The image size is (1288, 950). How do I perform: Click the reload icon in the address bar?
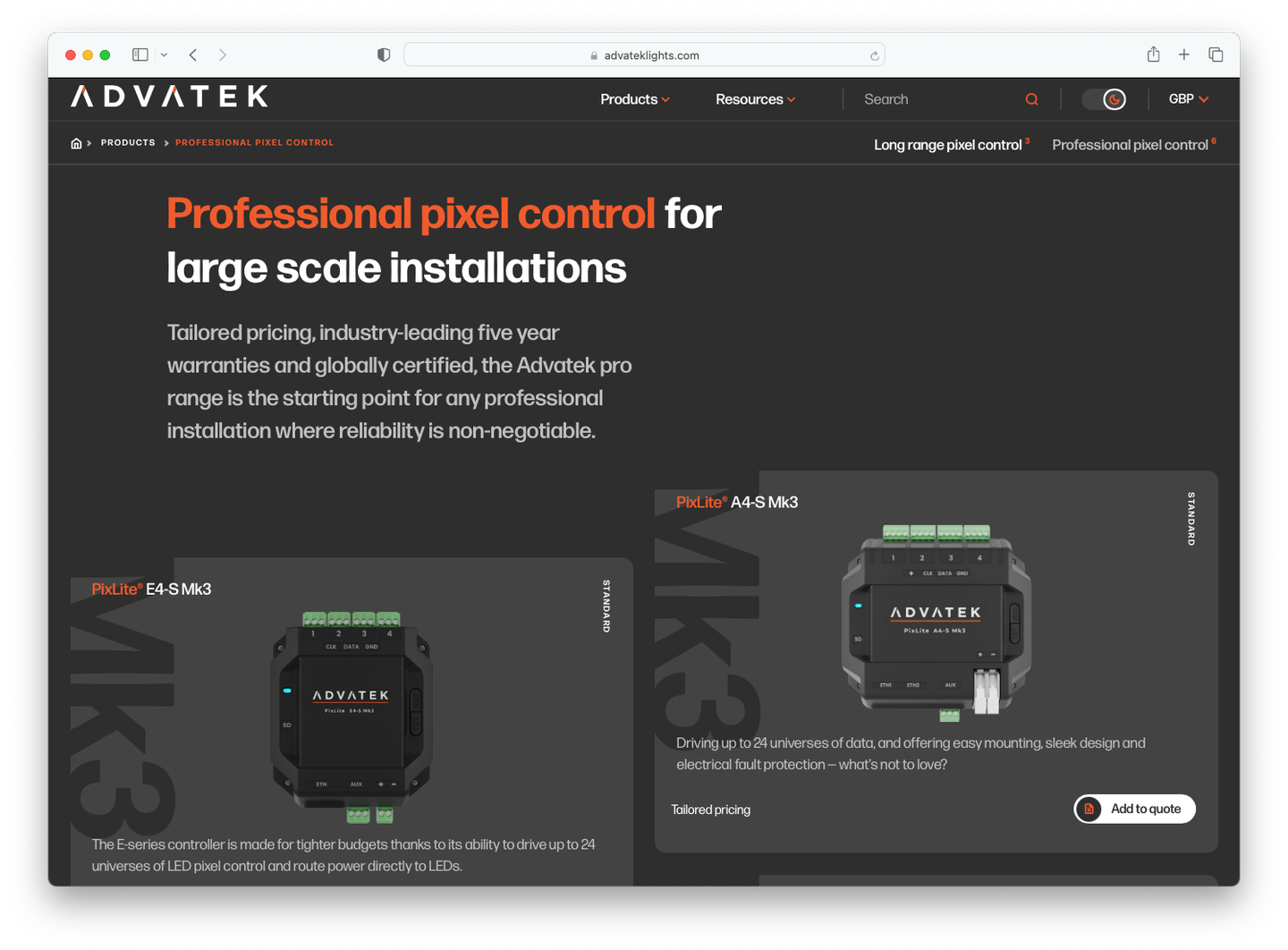coord(874,55)
